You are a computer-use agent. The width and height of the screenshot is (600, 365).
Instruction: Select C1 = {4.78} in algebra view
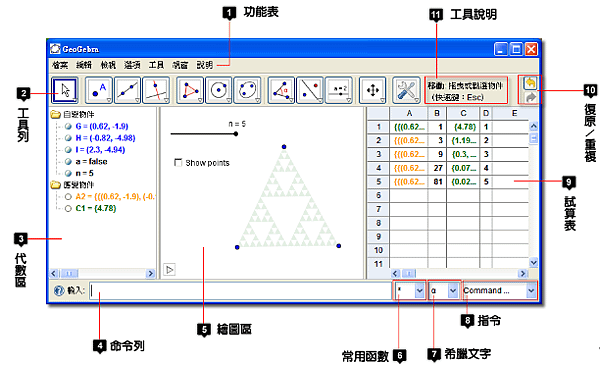96,209
